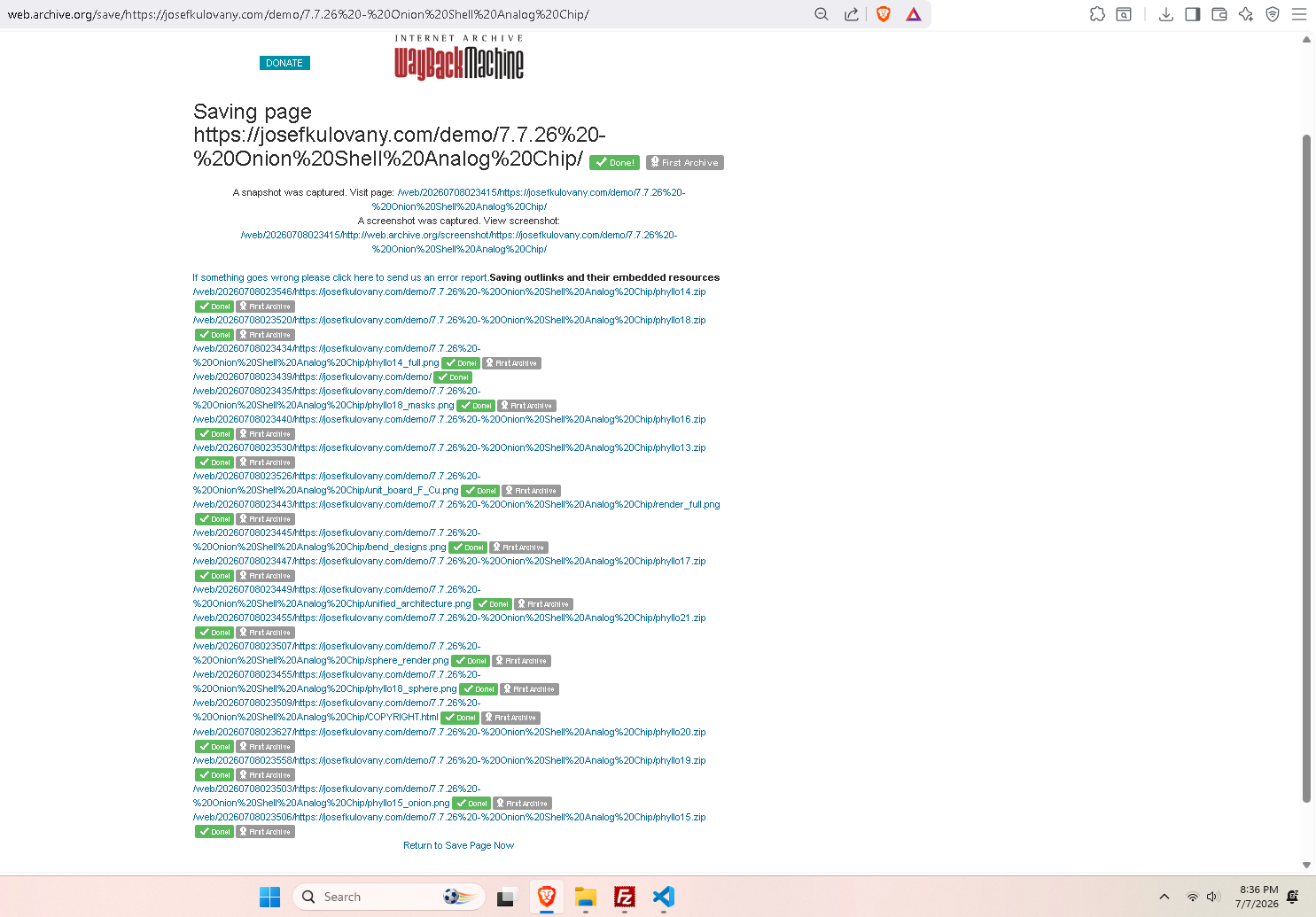Open the captured screenshot link
1316x917 pixels.
click(459, 242)
